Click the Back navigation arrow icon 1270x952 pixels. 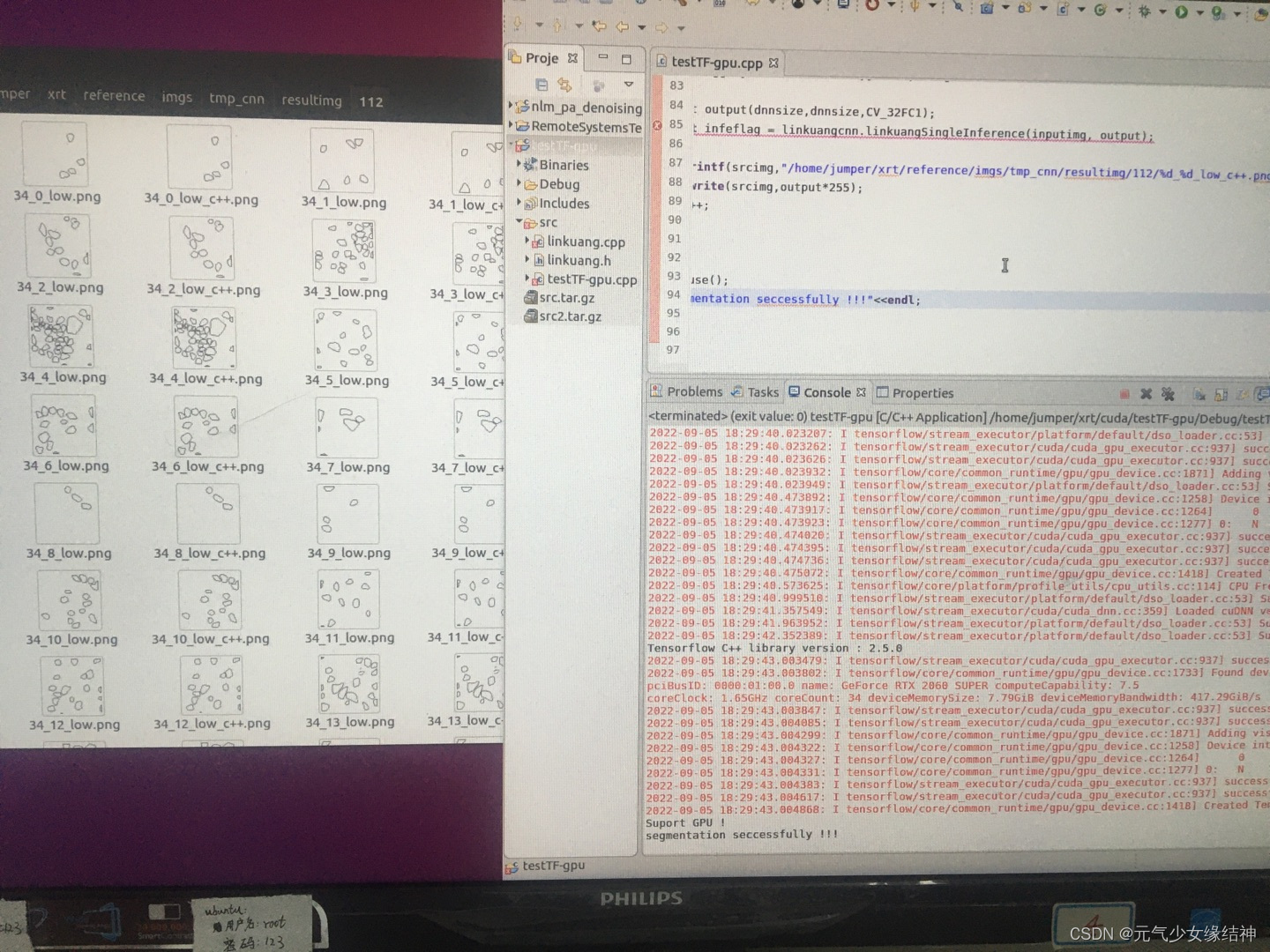[622, 26]
